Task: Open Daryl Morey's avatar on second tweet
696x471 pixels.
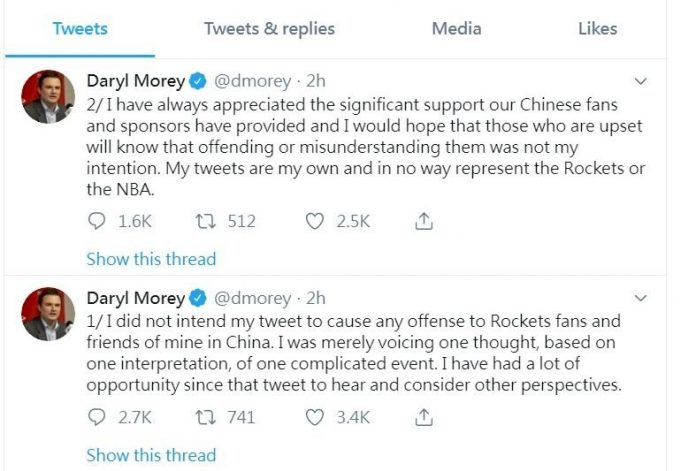Action: coord(49,315)
